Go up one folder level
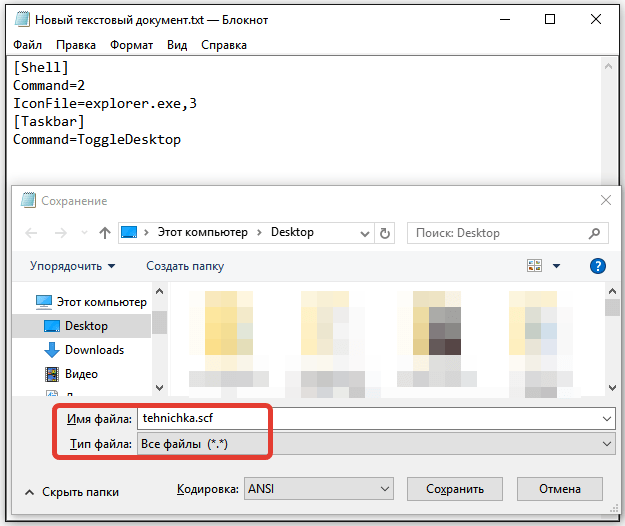 tap(105, 233)
